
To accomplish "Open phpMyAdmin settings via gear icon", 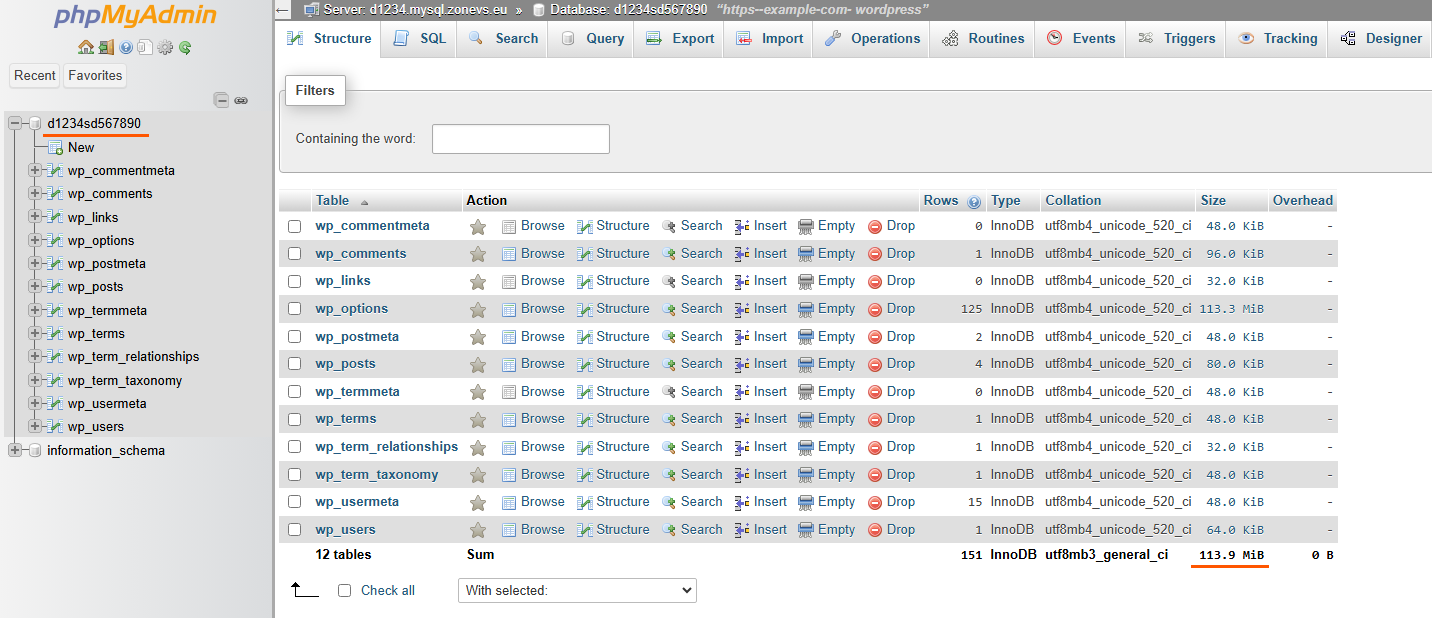I will [x=165, y=47].
